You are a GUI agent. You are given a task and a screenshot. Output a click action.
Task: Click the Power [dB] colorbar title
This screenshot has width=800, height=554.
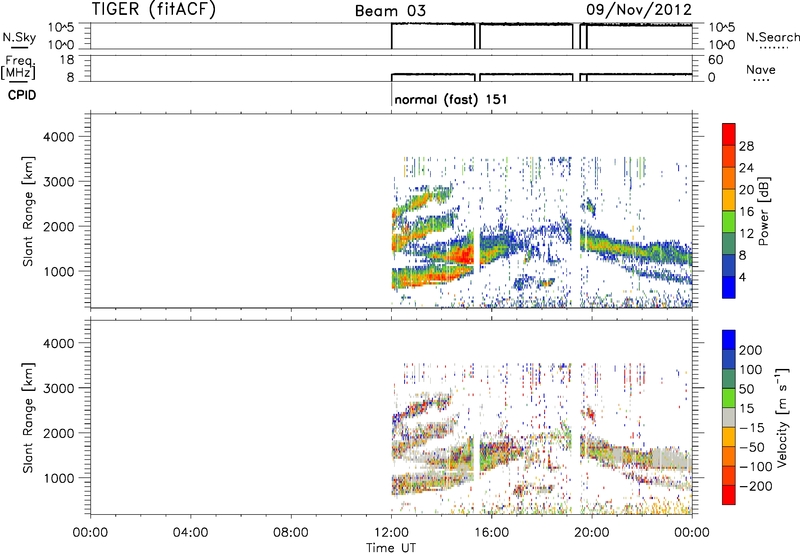tap(764, 211)
